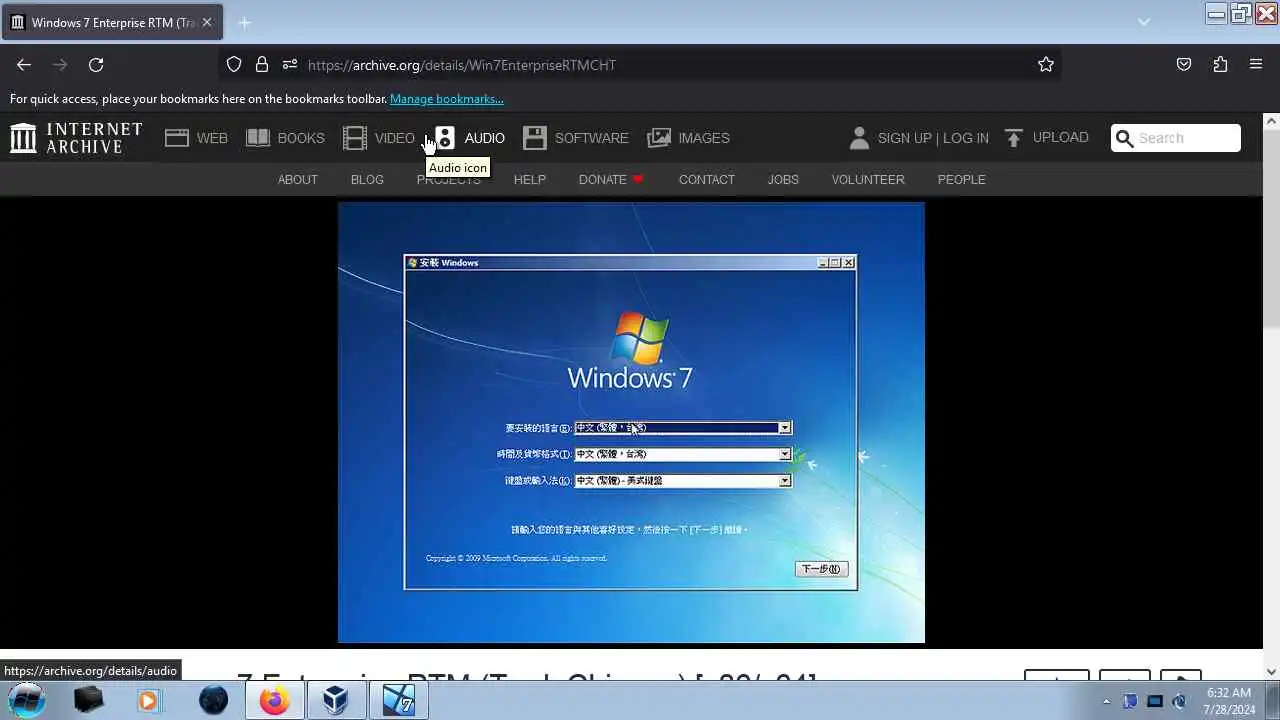Click the LOG IN link

pyautogui.click(x=966, y=138)
